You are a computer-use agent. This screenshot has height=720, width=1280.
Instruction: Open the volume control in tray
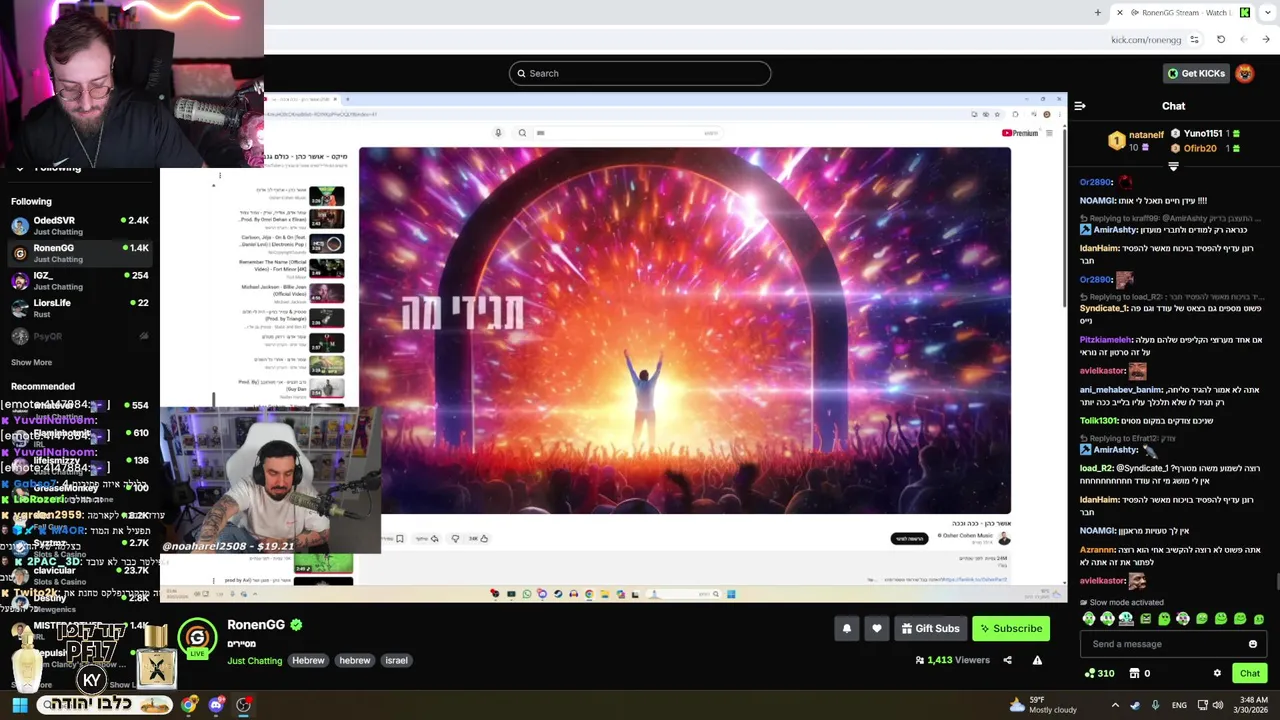(1217, 705)
